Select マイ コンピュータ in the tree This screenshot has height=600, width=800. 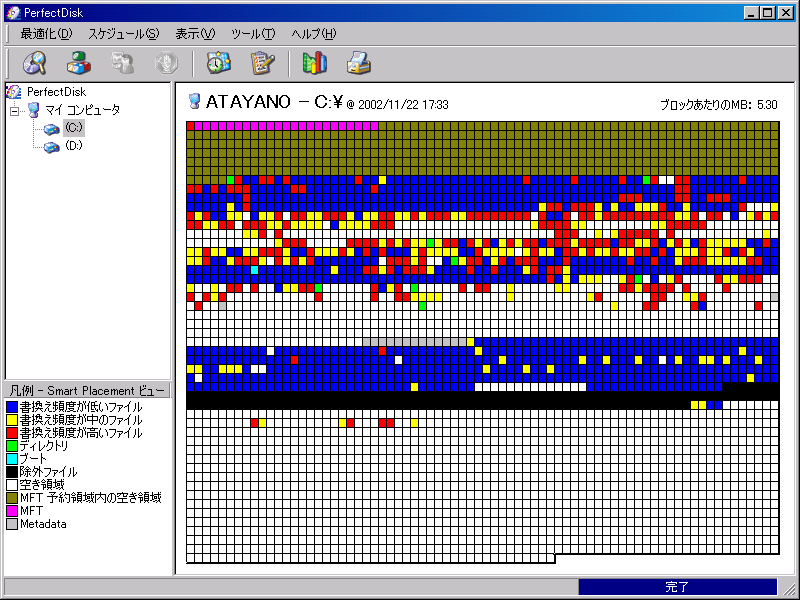[x=83, y=110]
